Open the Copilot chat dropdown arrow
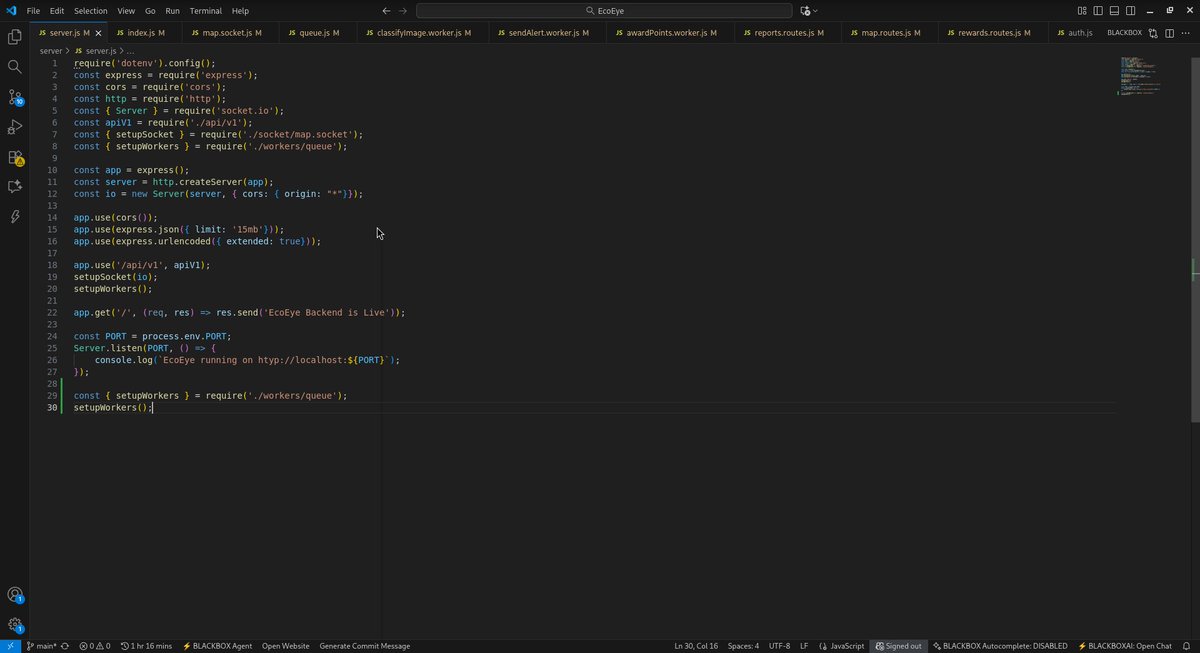Viewport: 1200px width, 653px height. point(814,10)
